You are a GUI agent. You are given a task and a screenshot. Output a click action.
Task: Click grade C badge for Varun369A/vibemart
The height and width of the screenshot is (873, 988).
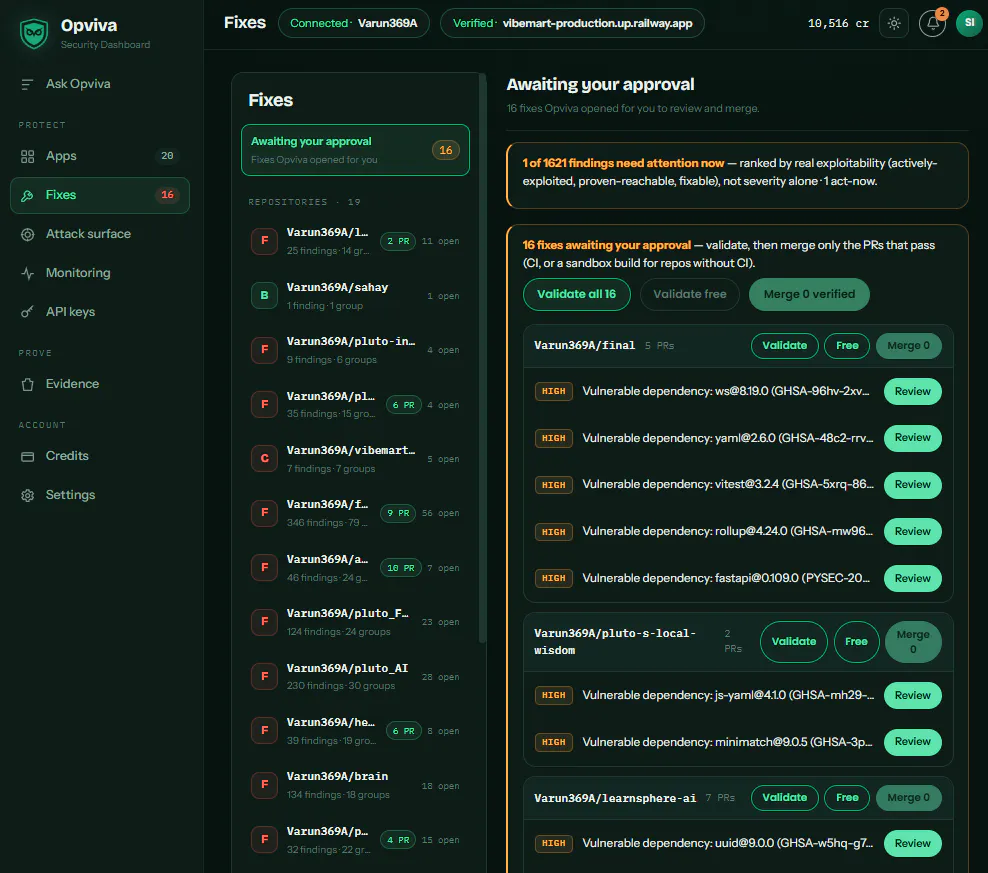265,458
